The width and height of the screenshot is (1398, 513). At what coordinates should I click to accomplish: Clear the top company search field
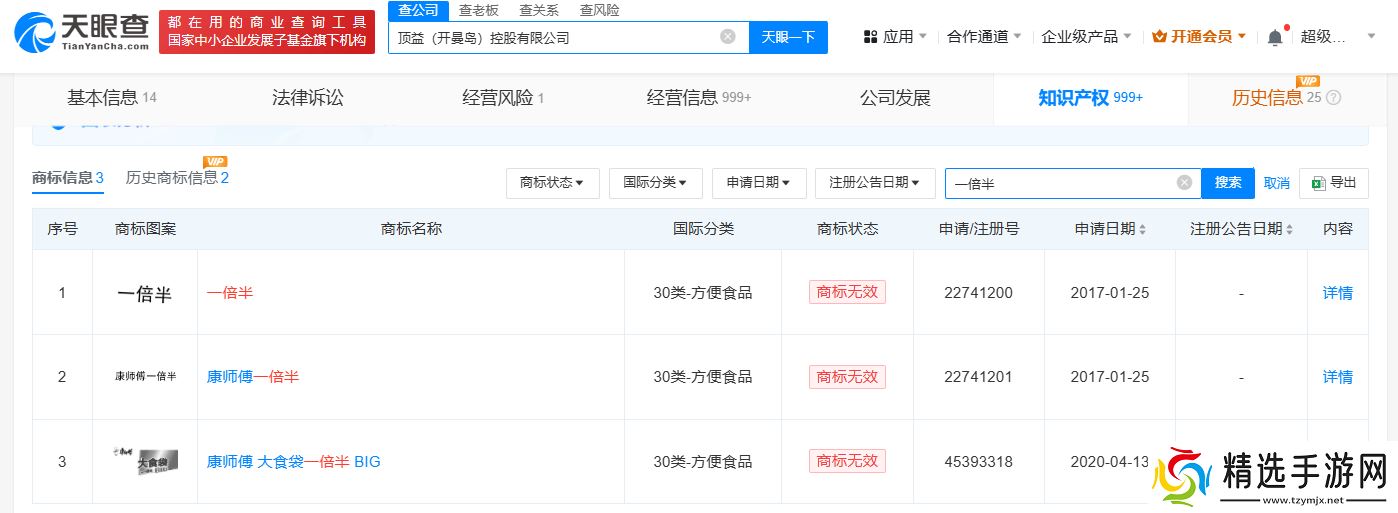(x=727, y=37)
